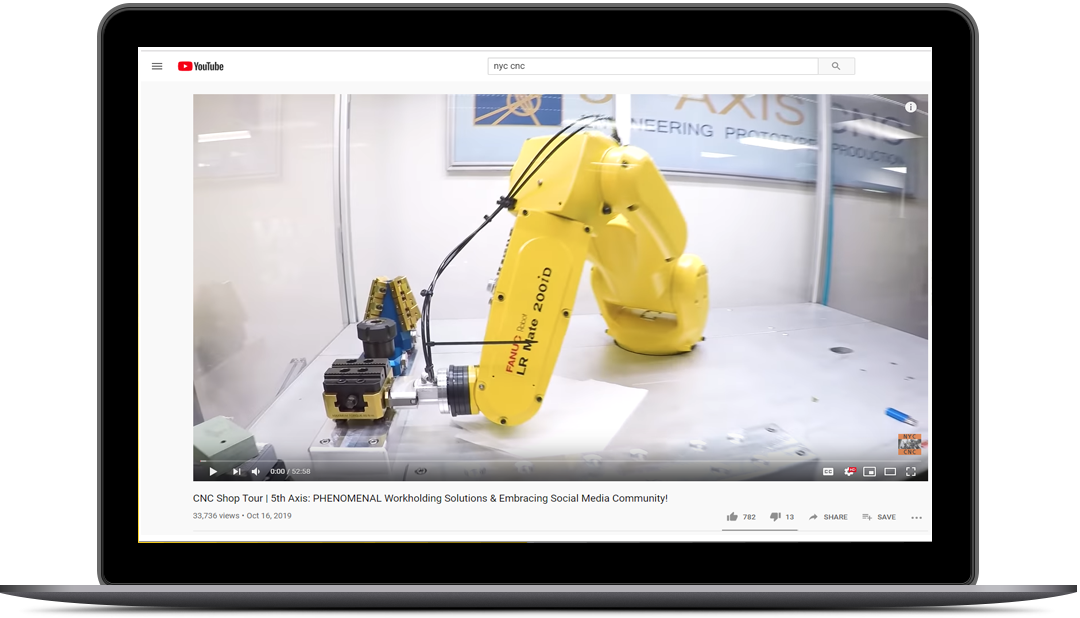Open the video settings gear

(x=850, y=472)
